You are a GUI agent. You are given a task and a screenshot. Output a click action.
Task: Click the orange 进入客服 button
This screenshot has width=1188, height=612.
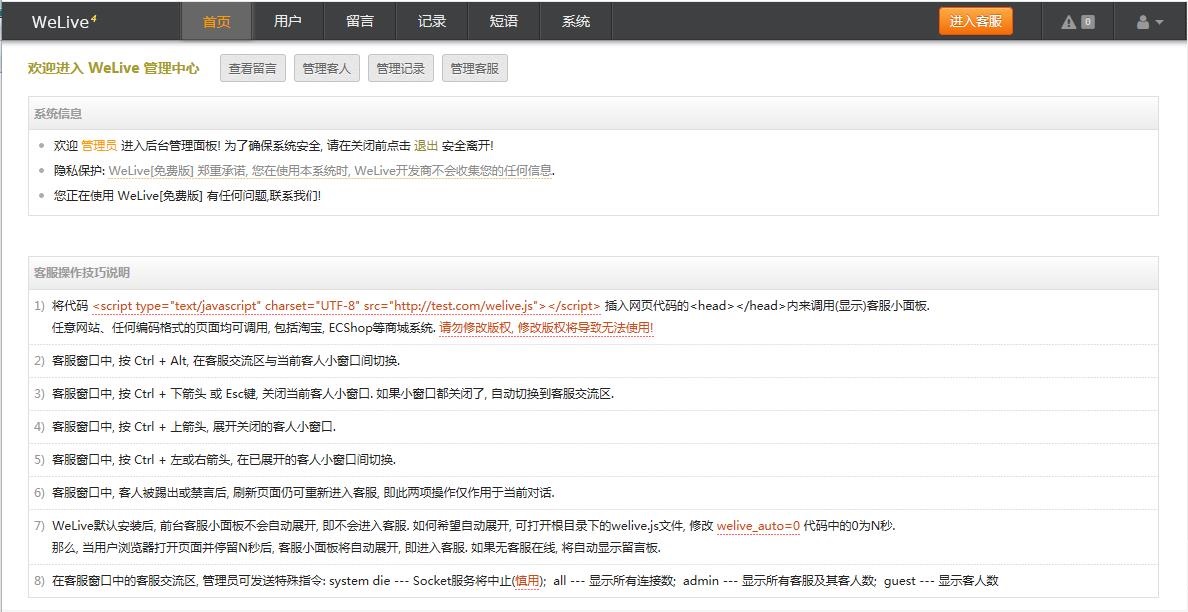tap(976, 21)
